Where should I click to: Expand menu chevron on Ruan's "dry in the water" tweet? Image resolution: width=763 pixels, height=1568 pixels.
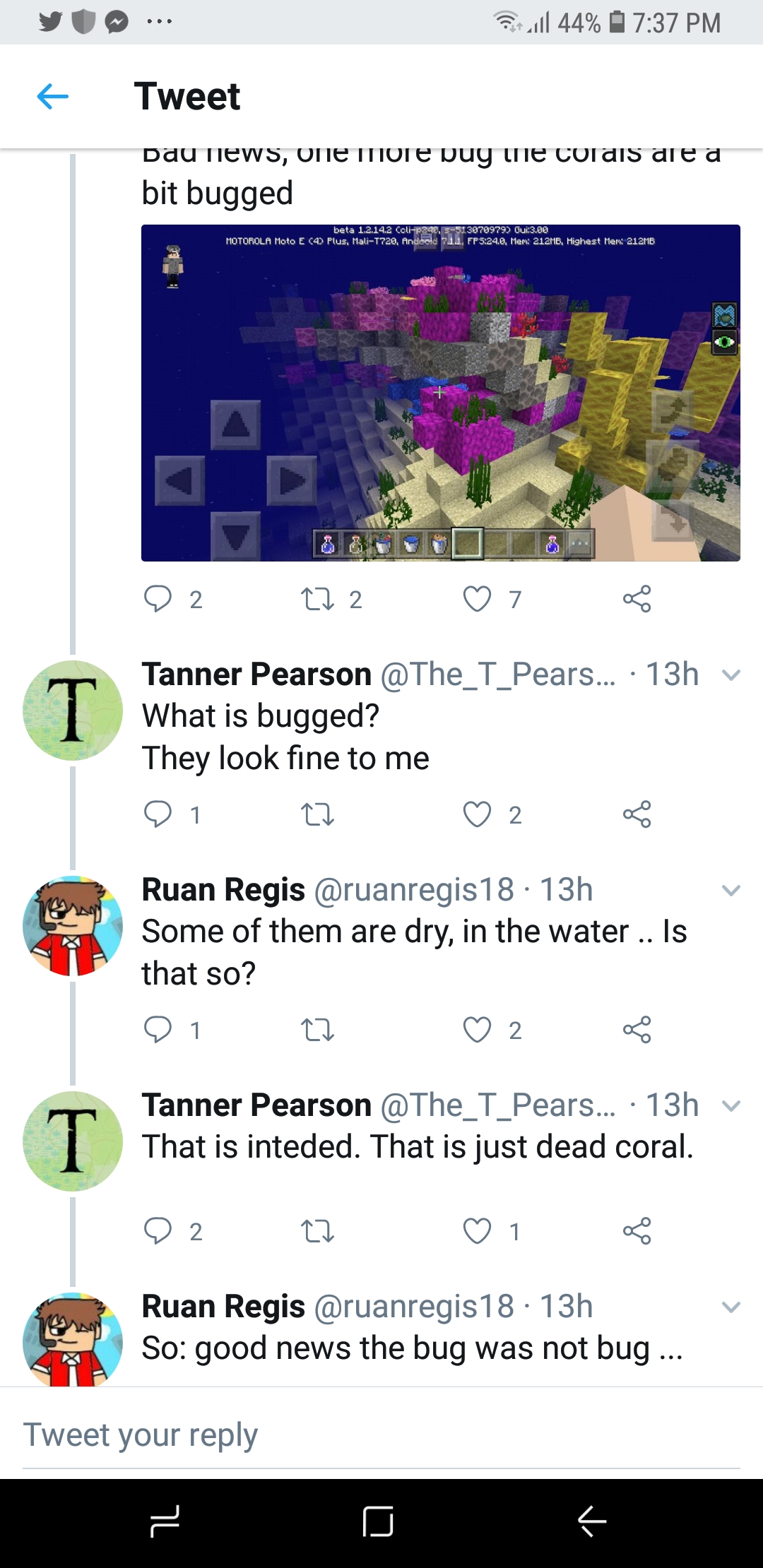pyautogui.click(x=731, y=890)
